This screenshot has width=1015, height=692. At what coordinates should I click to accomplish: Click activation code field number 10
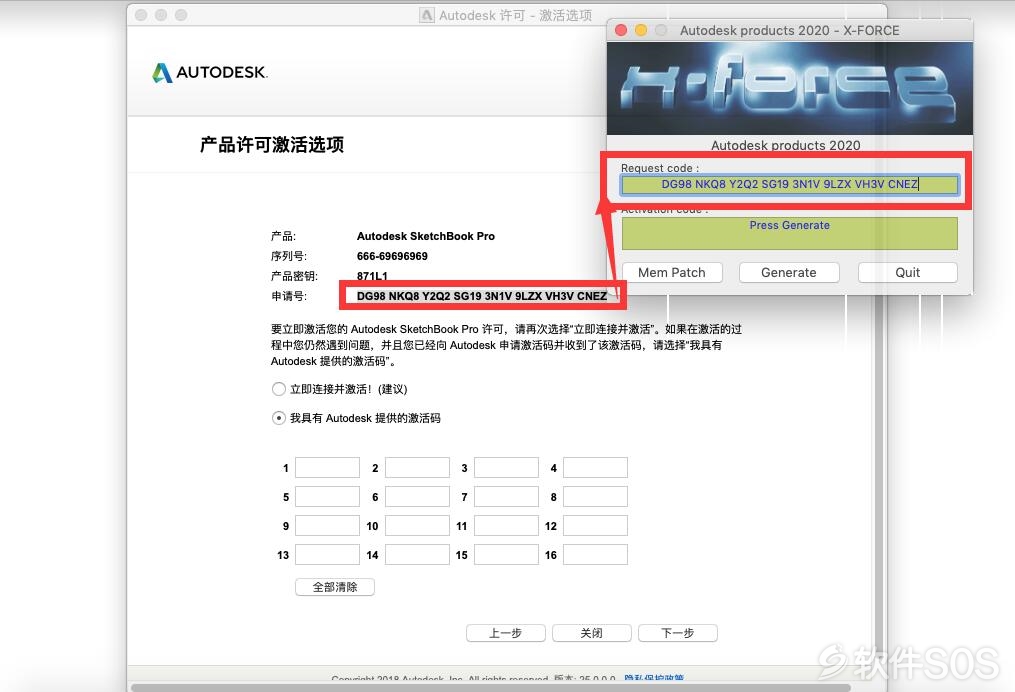point(418,526)
